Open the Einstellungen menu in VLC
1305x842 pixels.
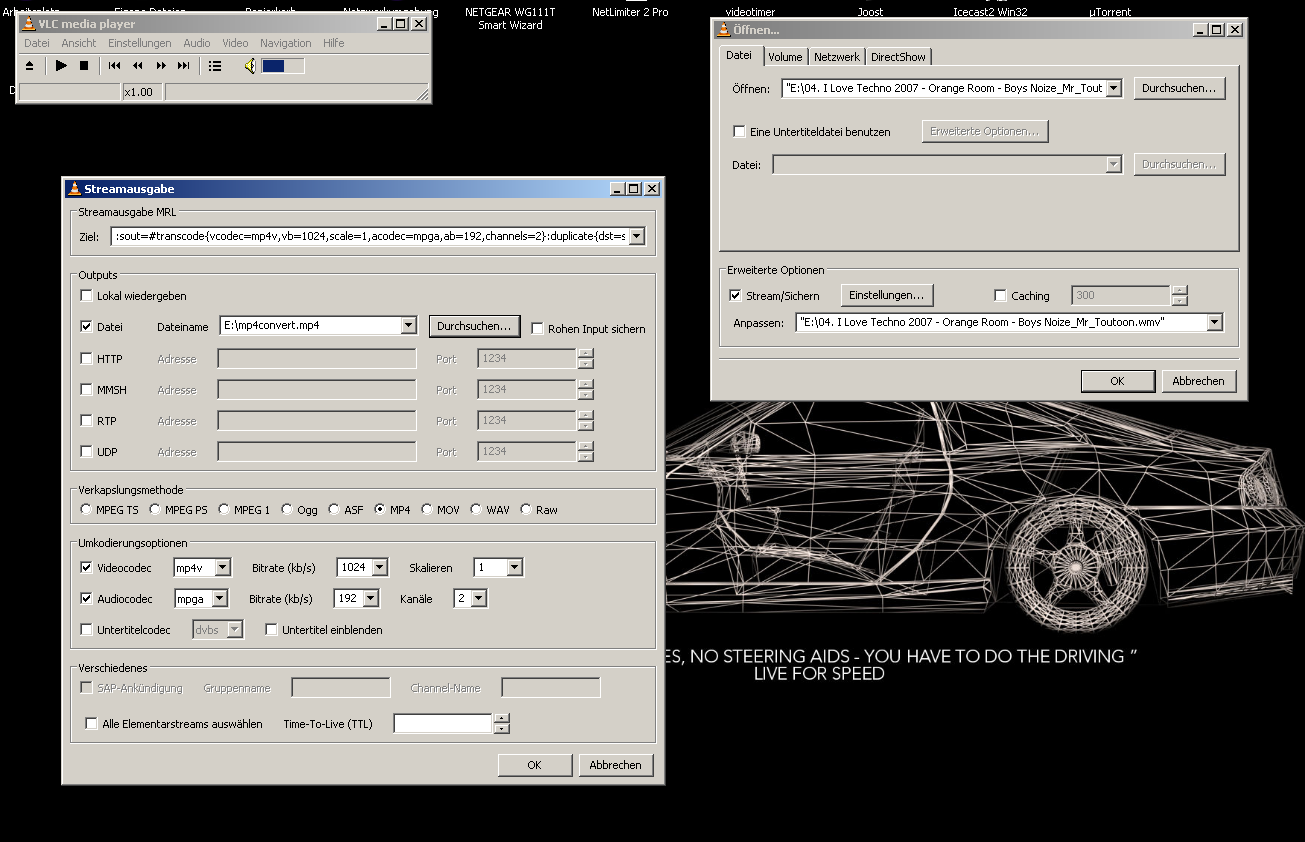(139, 43)
